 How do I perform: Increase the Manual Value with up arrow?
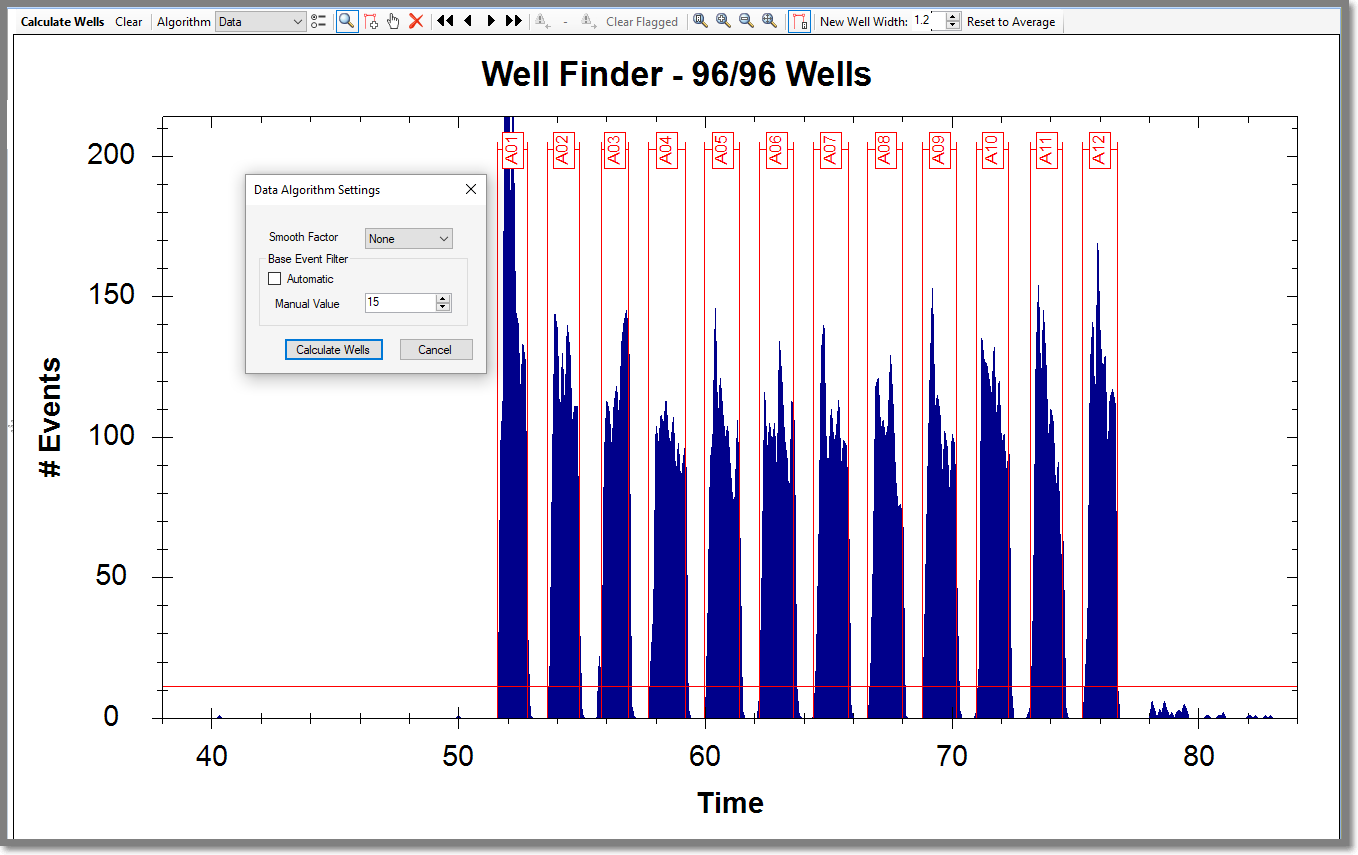[x=443, y=298]
